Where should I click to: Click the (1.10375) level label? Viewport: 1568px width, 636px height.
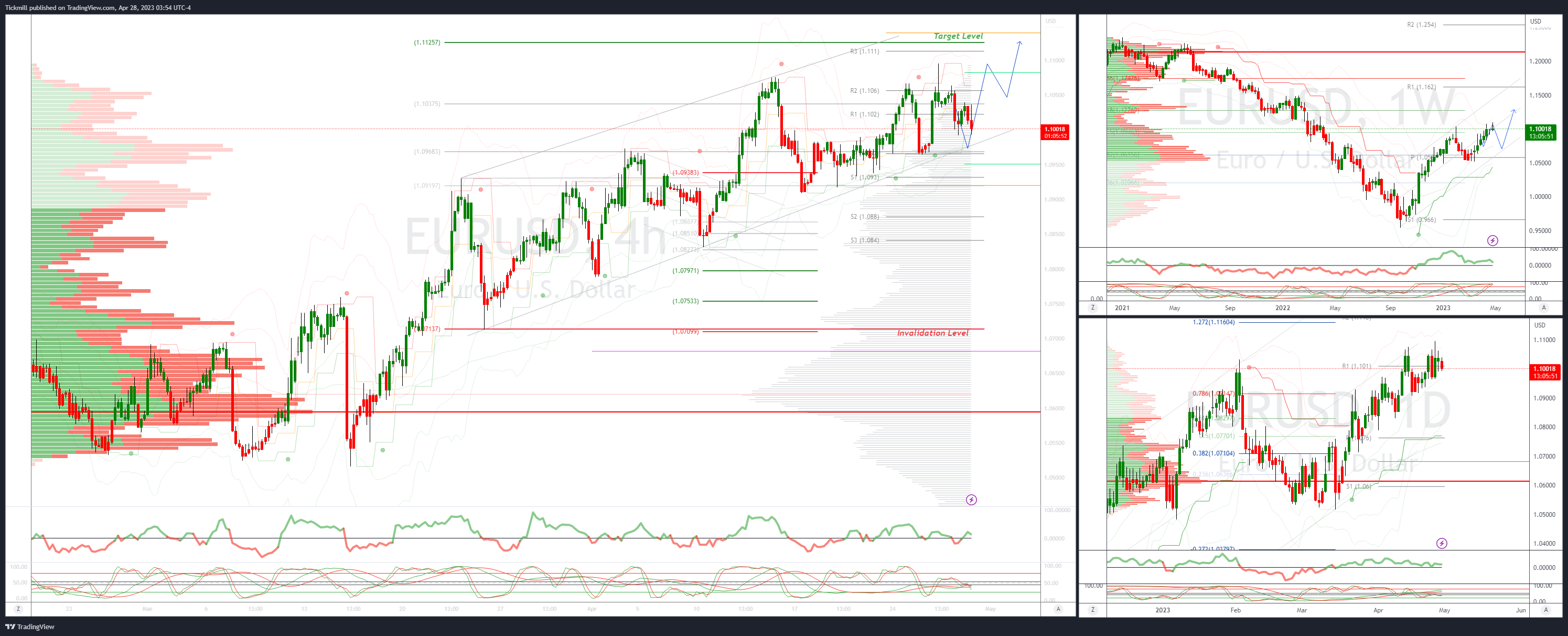click(x=427, y=103)
